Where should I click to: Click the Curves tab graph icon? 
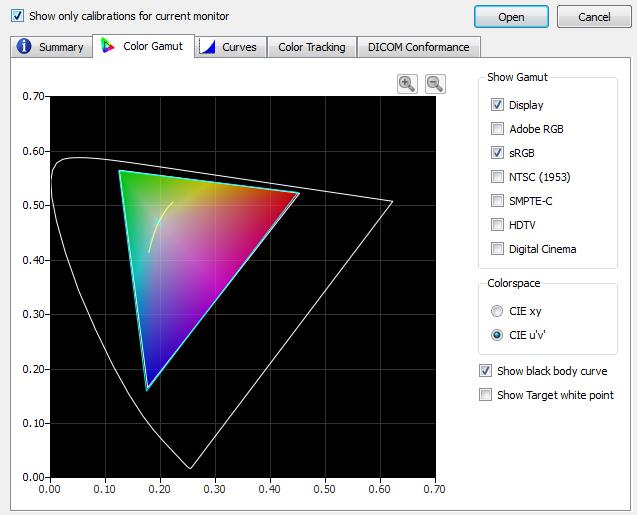(207, 47)
